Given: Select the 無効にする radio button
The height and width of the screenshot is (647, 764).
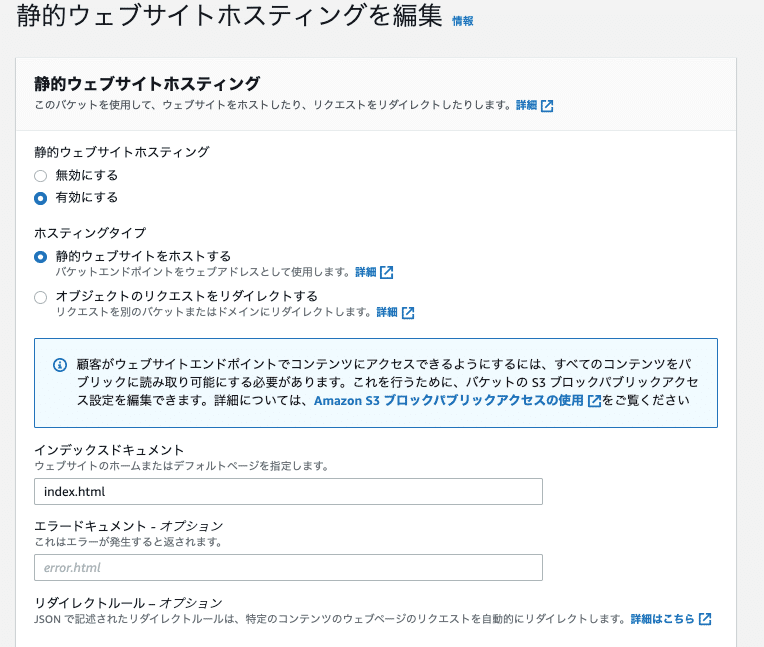Looking at the screenshot, I should [x=40, y=175].
